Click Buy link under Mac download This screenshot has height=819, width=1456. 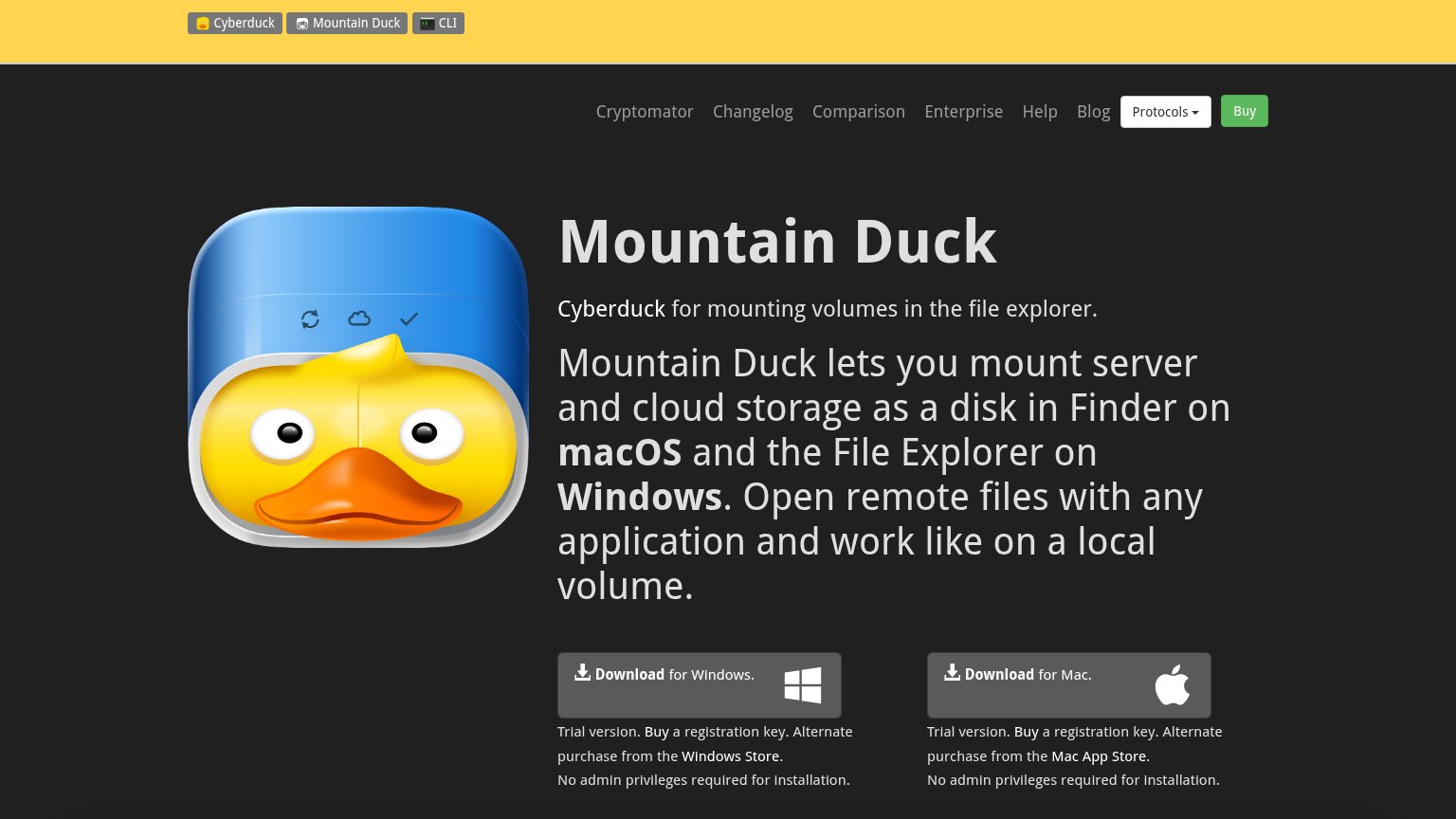tap(1026, 732)
